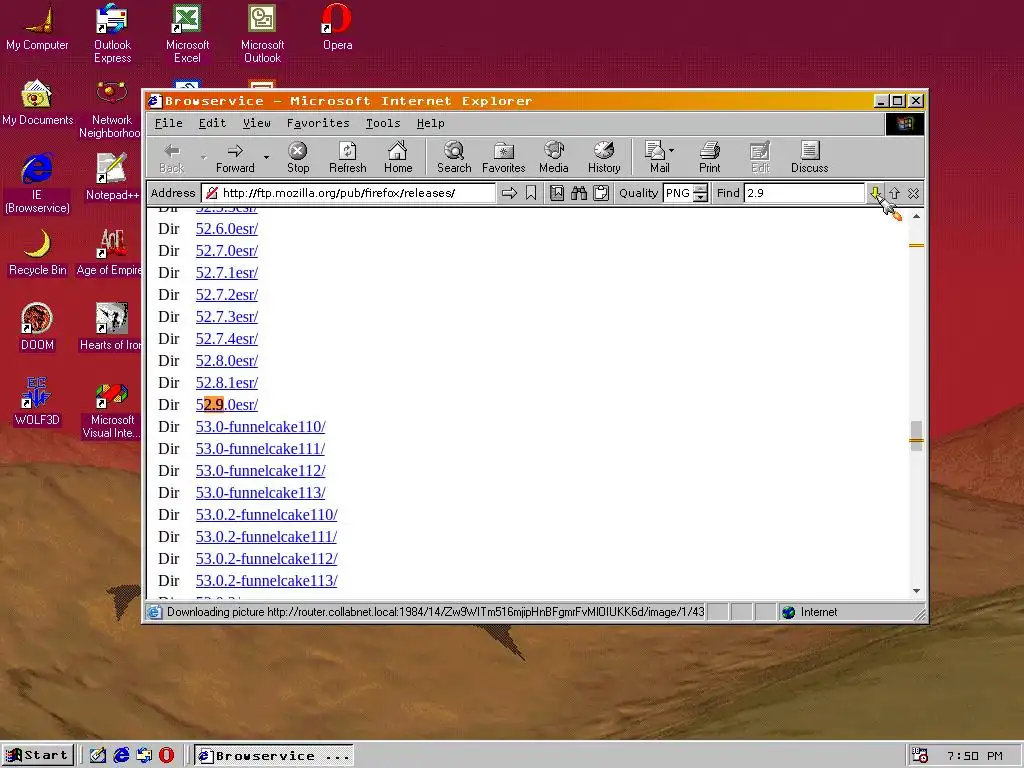Open the Mail button dropdown arrow
This screenshot has width=1024, height=768.
point(672,150)
